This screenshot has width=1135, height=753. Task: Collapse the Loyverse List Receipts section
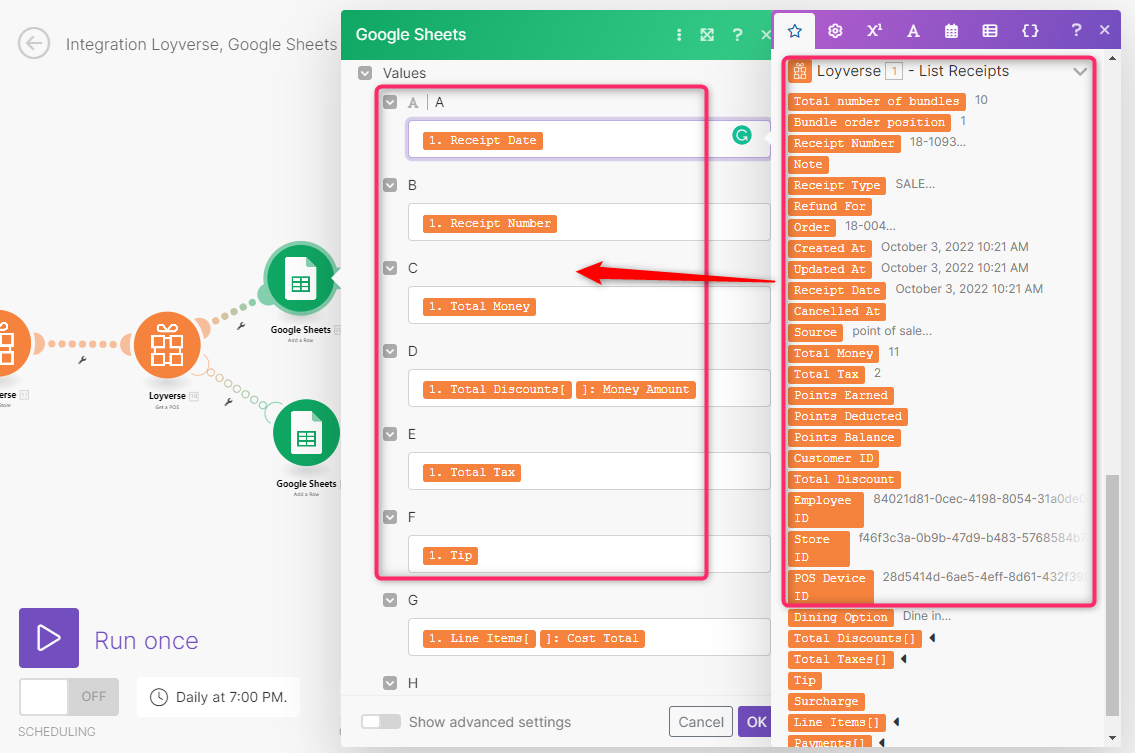pyautogui.click(x=1080, y=72)
